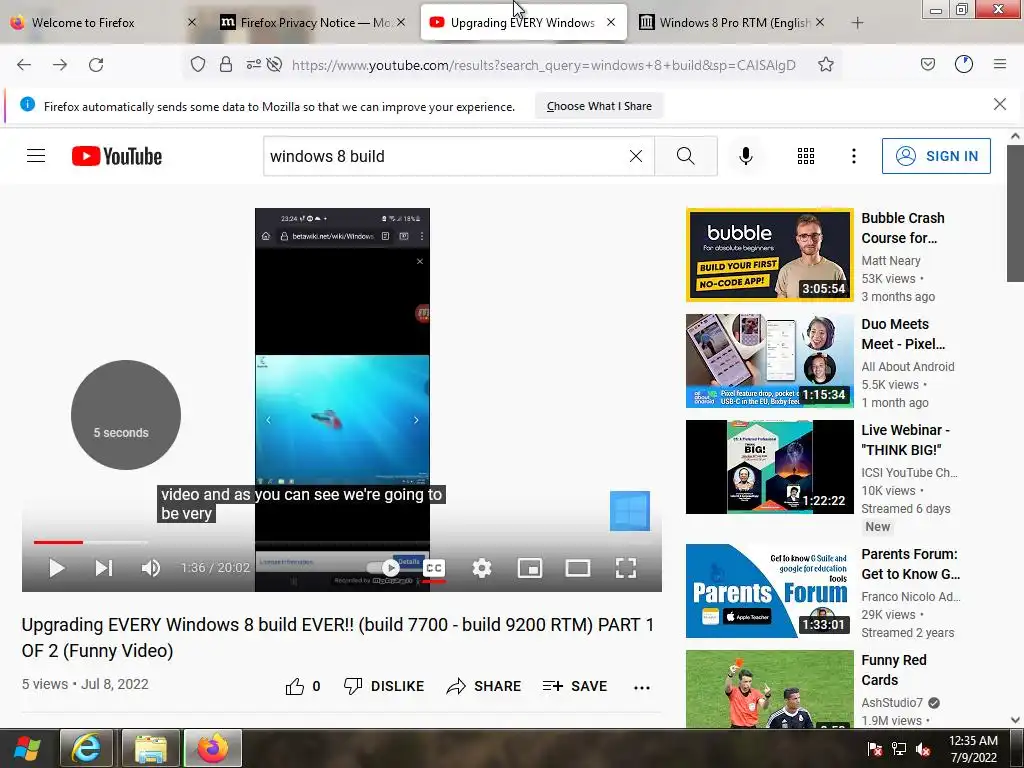
Task: Mute the video volume
Action: pos(151,568)
